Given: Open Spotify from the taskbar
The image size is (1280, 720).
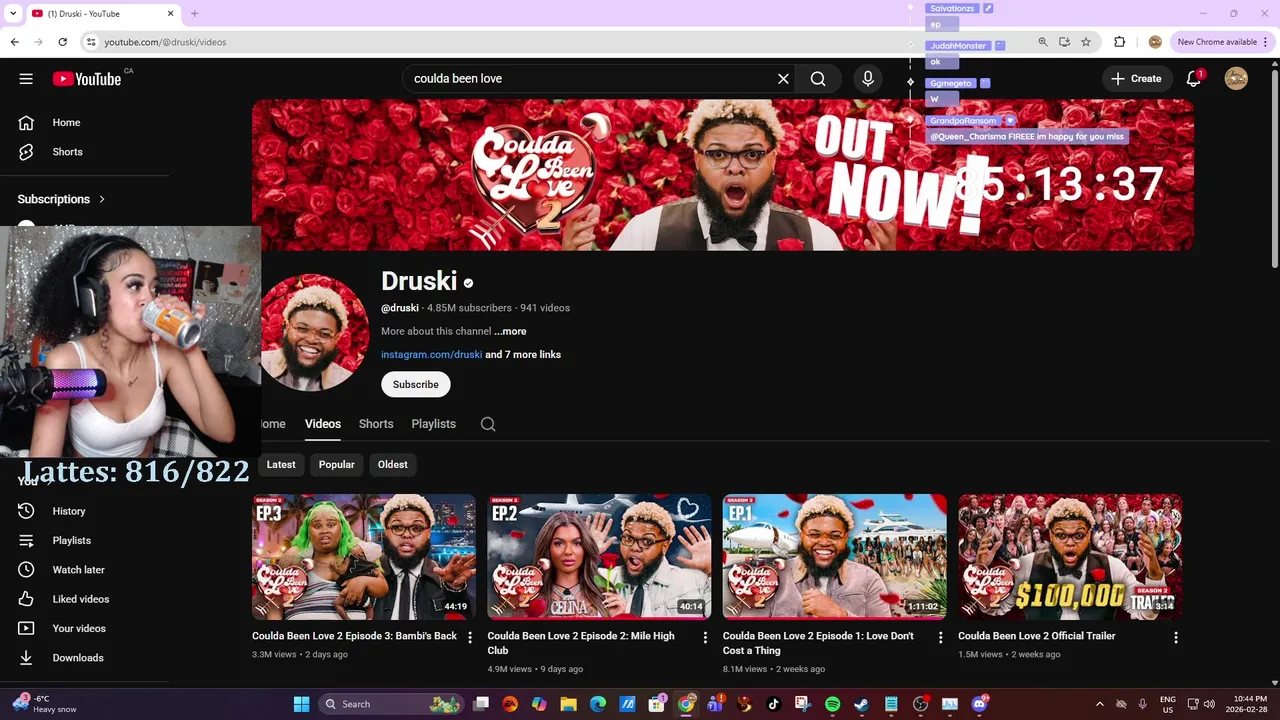Looking at the screenshot, I should tap(832, 704).
